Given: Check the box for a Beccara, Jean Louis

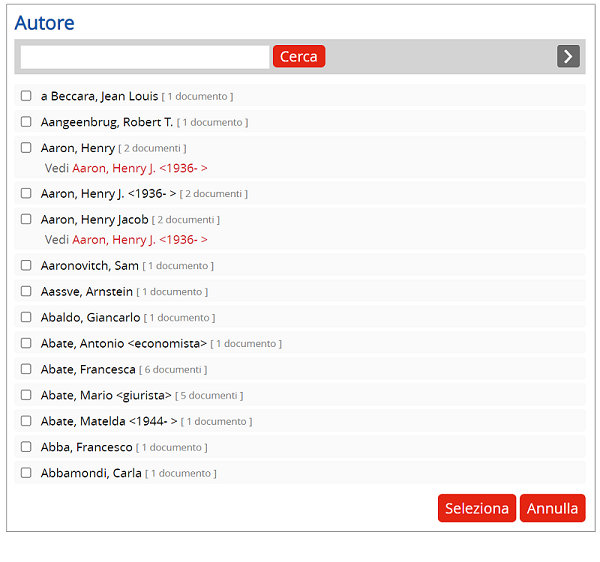Looking at the screenshot, I should coord(26,96).
